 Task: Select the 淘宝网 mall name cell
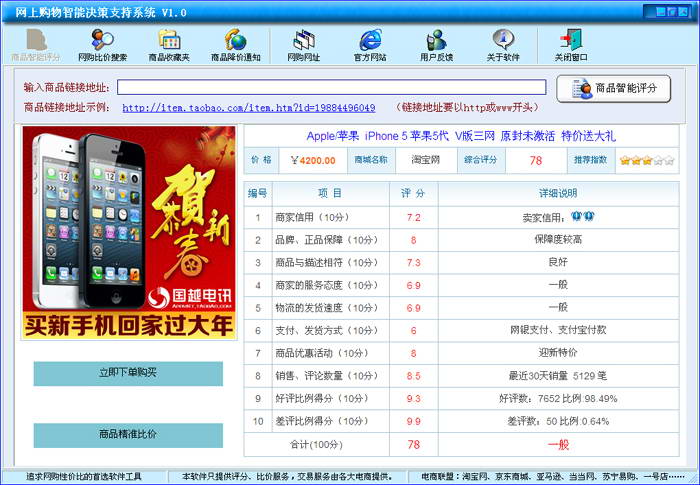coord(426,160)
